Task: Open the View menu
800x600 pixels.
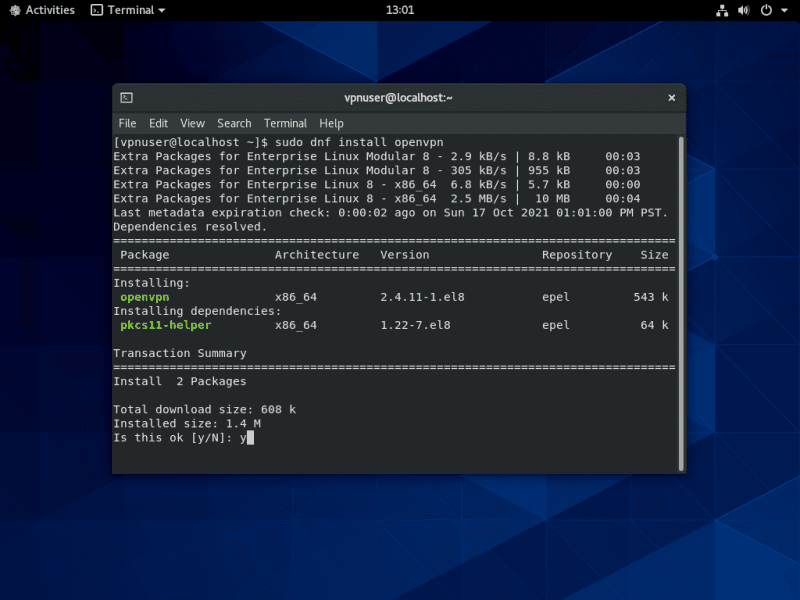Action: 192,123
